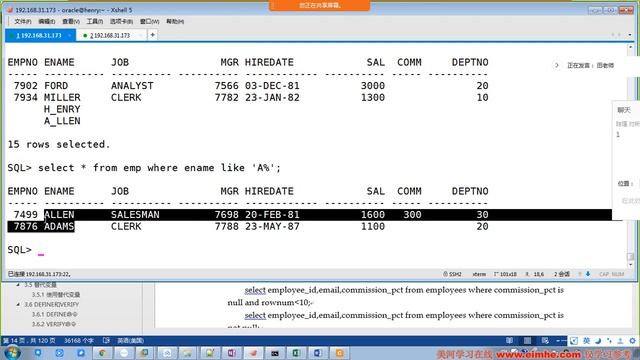640x360 pixels.
Task: Click the FORD row in terminal output
Action: click(x=248, y=86)
